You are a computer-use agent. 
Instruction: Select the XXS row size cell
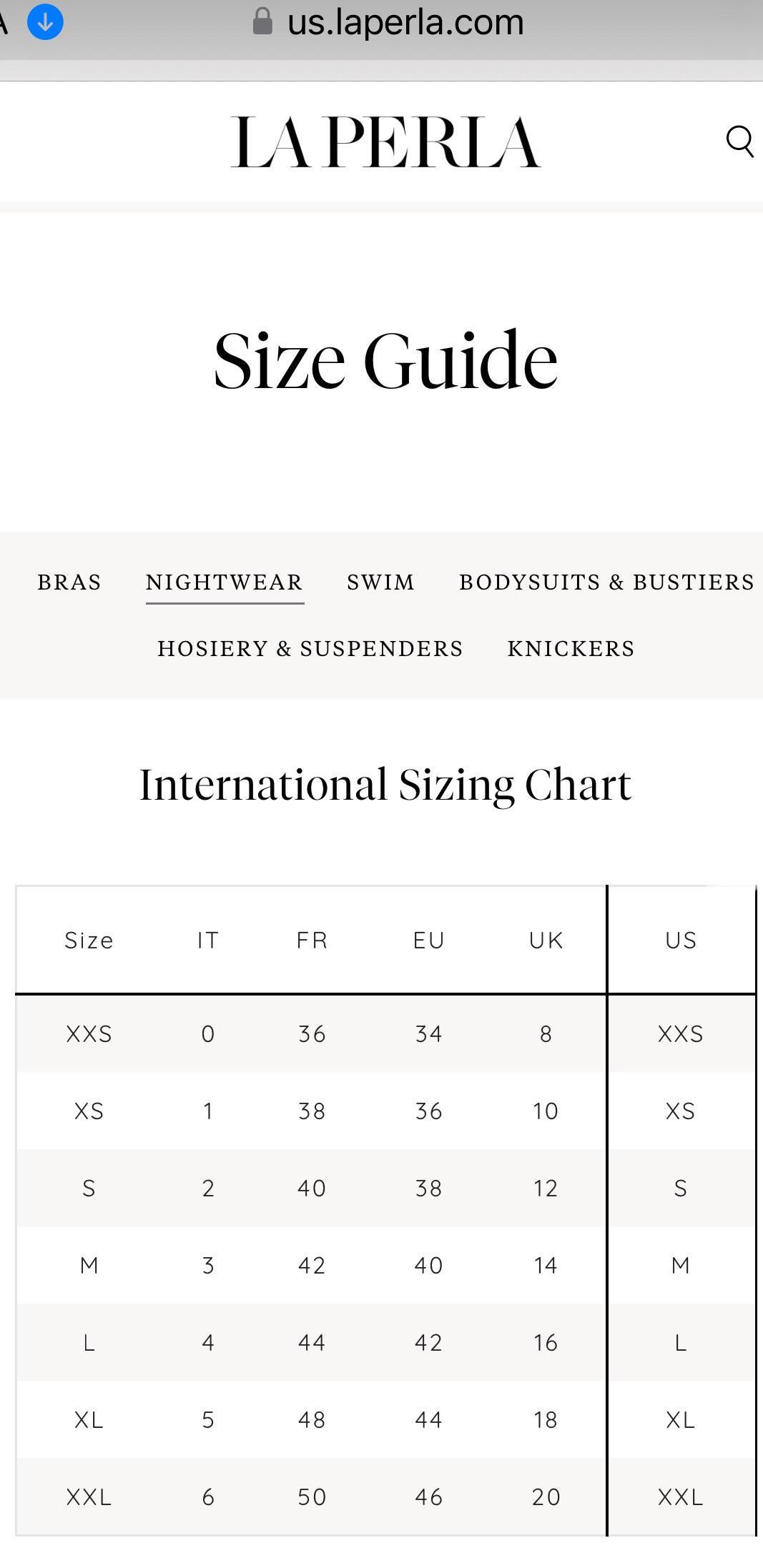[89, 1034]
